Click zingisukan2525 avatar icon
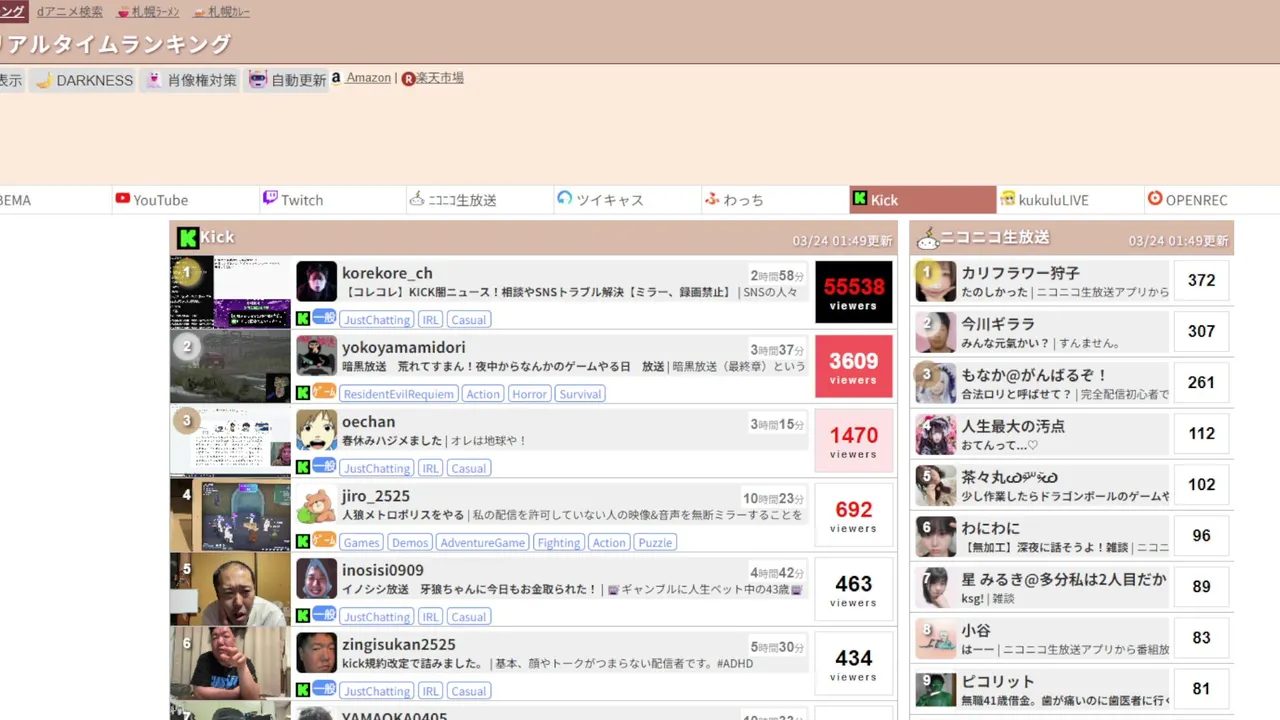 pyautogui.click(x=316, y=653)
